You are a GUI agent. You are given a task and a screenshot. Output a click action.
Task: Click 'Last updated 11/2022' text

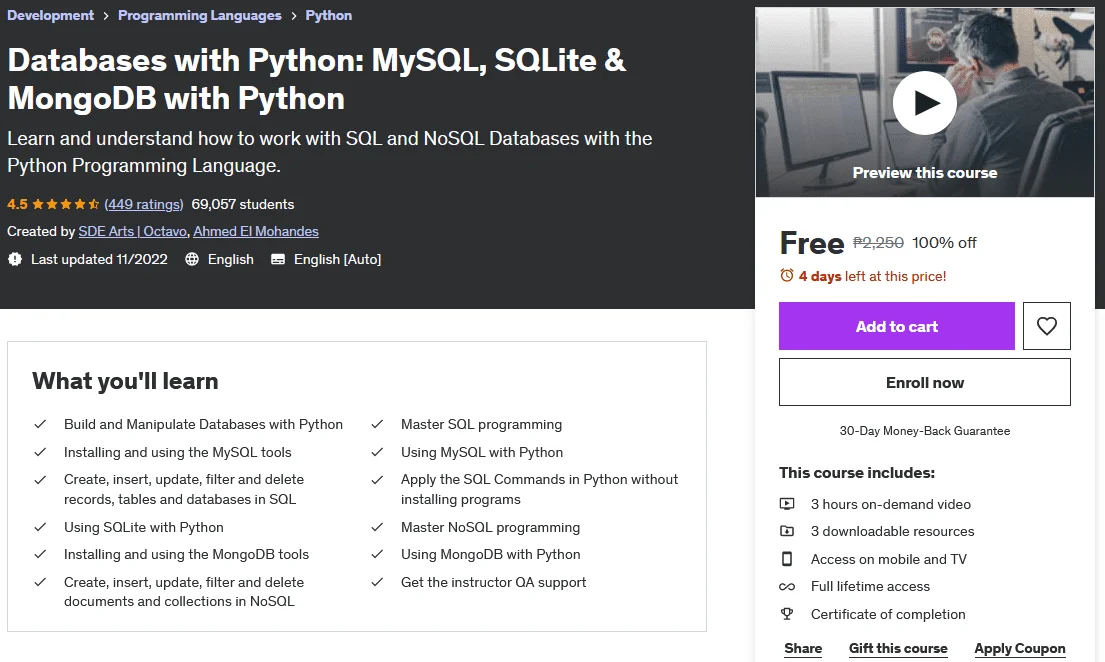(x=99, y=259)
